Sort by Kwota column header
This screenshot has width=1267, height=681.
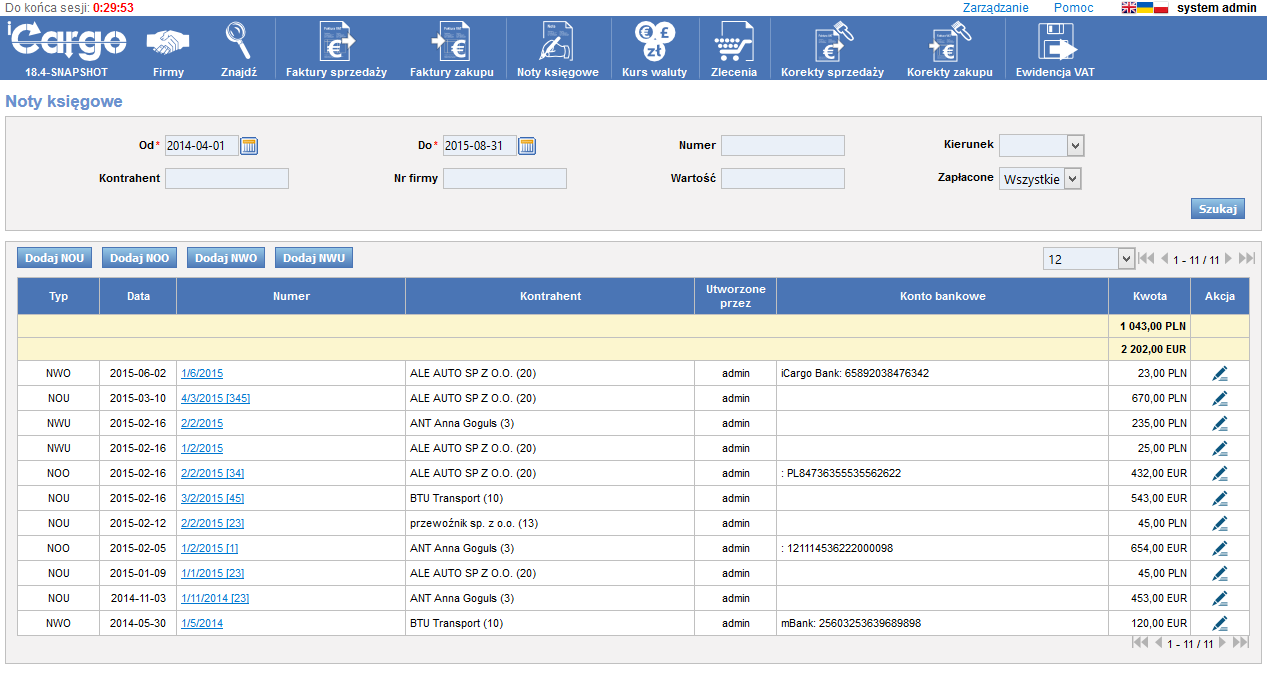pos(1149,297)
